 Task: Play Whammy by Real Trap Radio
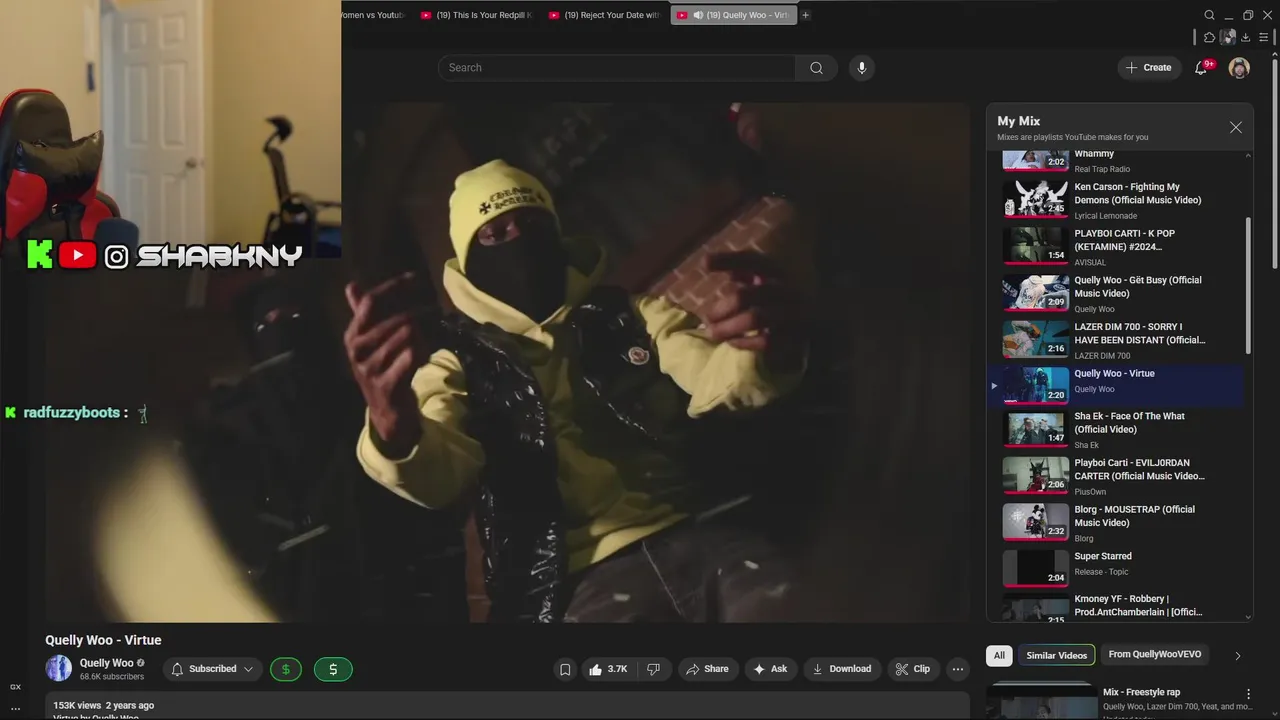click(1121, 161)
